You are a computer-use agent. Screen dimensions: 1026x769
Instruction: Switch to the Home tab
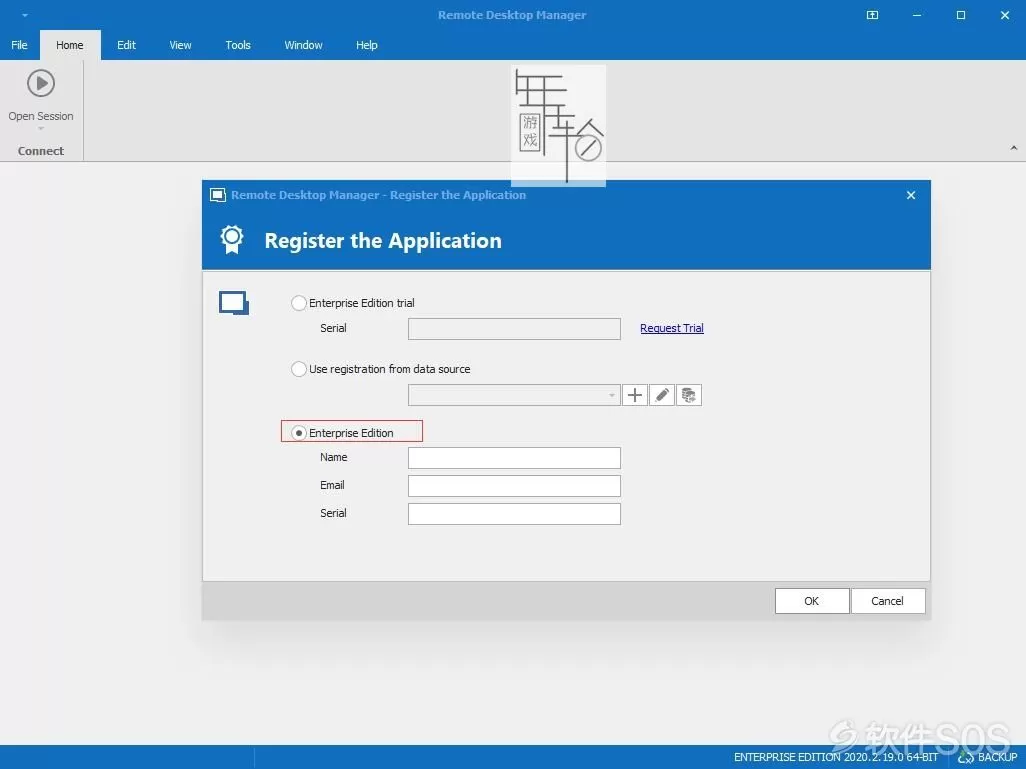click(x=70, y=45)
